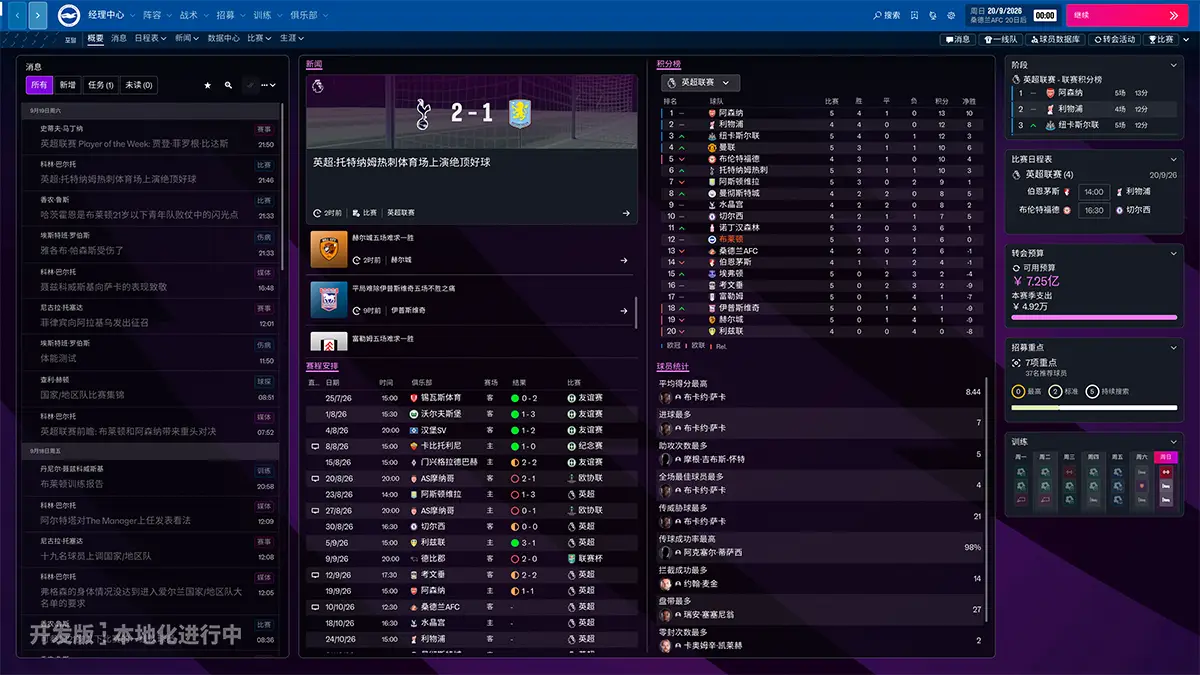Click the star filter icon in 消息 panel
This screenshot has height=675, width=1200.
tap(208, 86)
